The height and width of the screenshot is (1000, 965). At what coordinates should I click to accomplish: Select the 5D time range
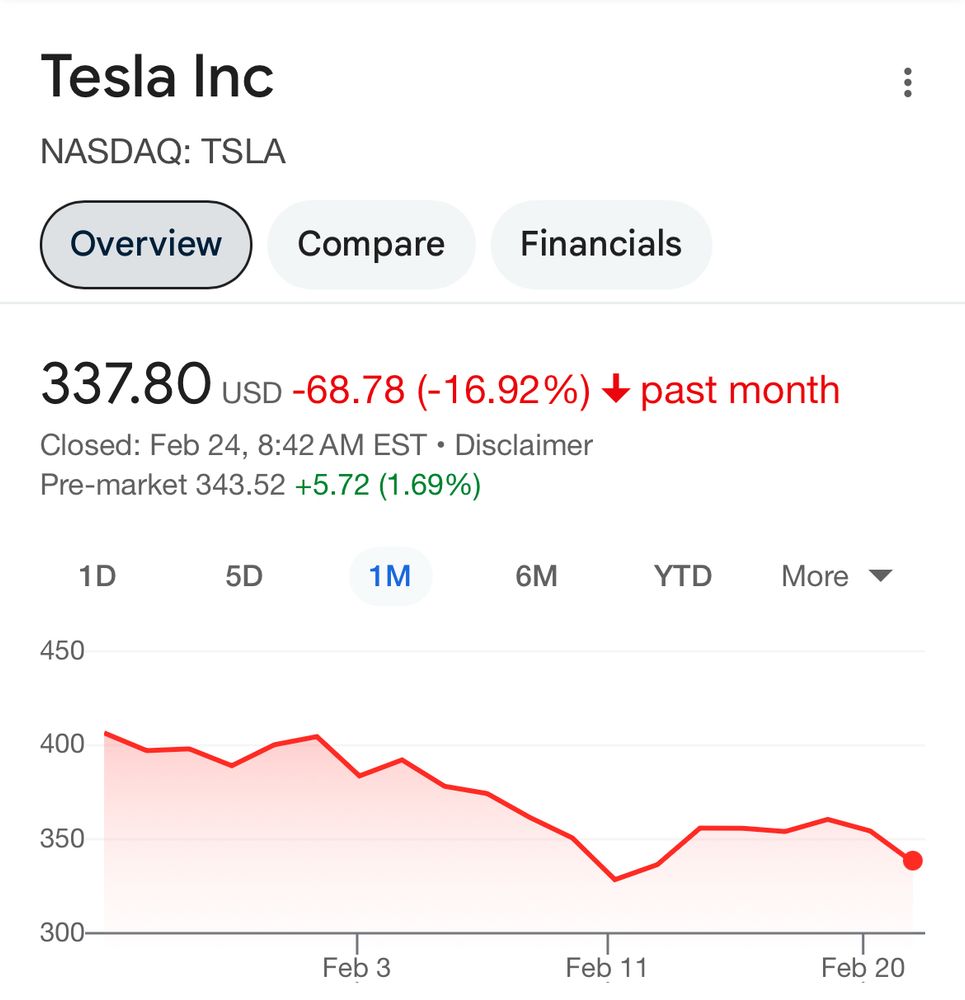(244, 576)
